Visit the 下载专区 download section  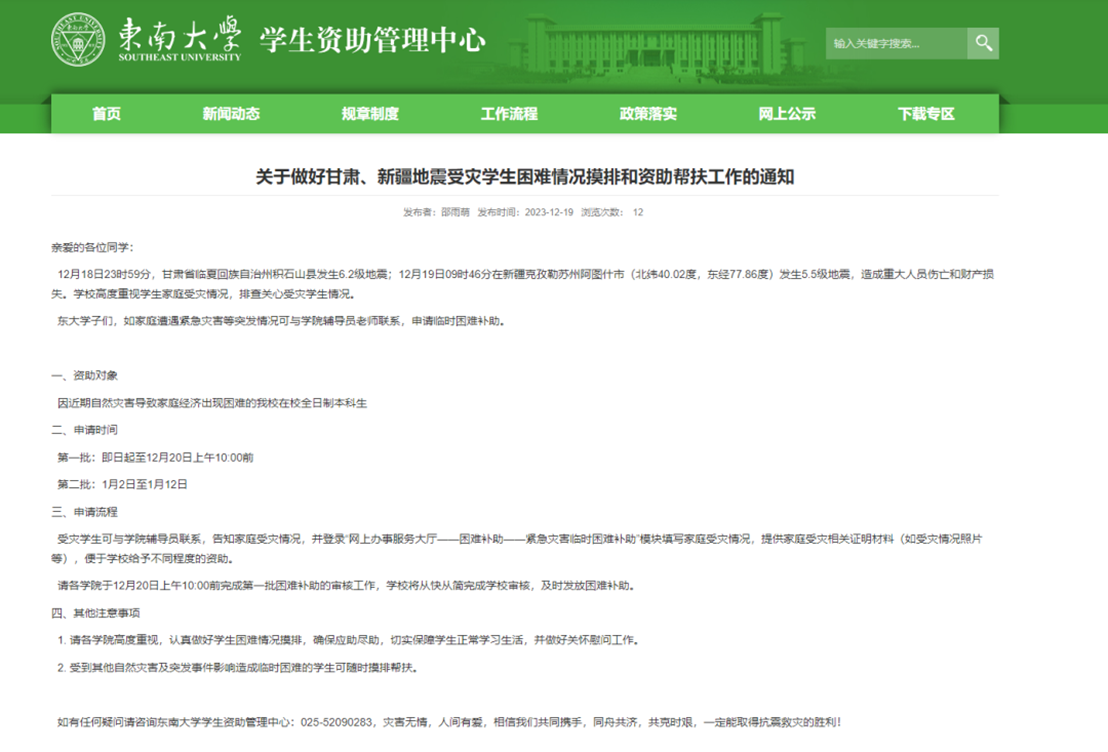pos(926,114)
